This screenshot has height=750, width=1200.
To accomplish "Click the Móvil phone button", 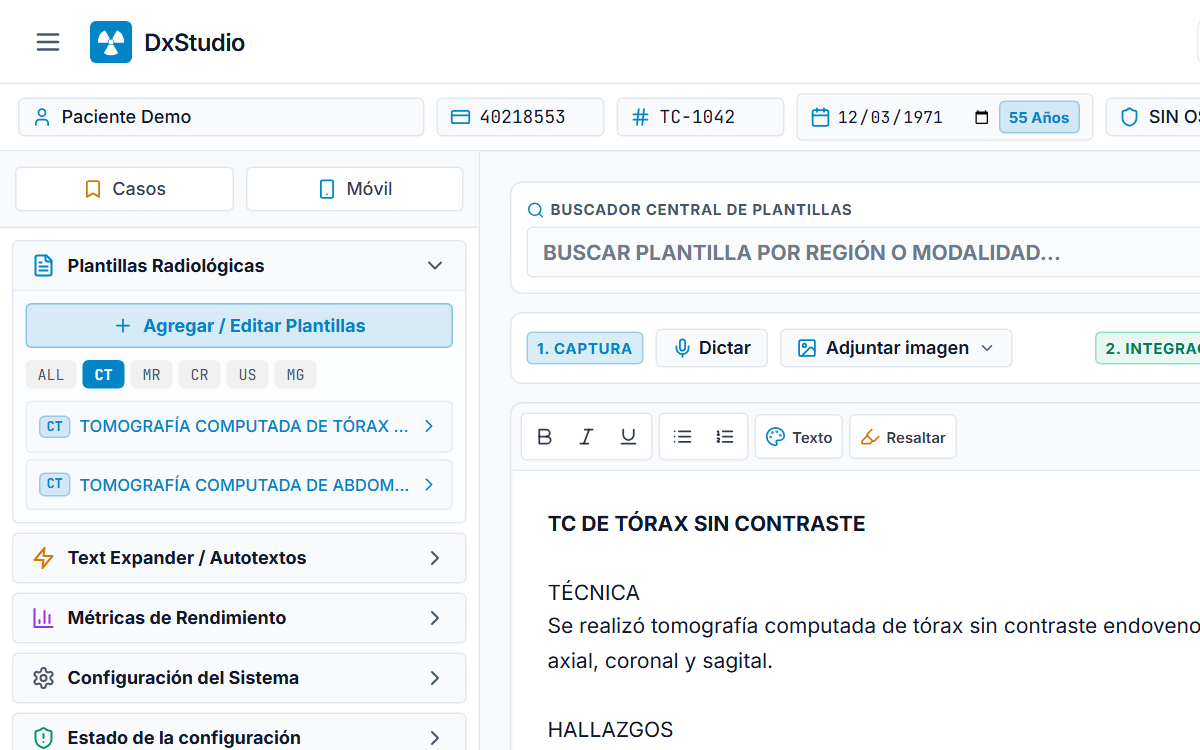I will pos(355,189).
